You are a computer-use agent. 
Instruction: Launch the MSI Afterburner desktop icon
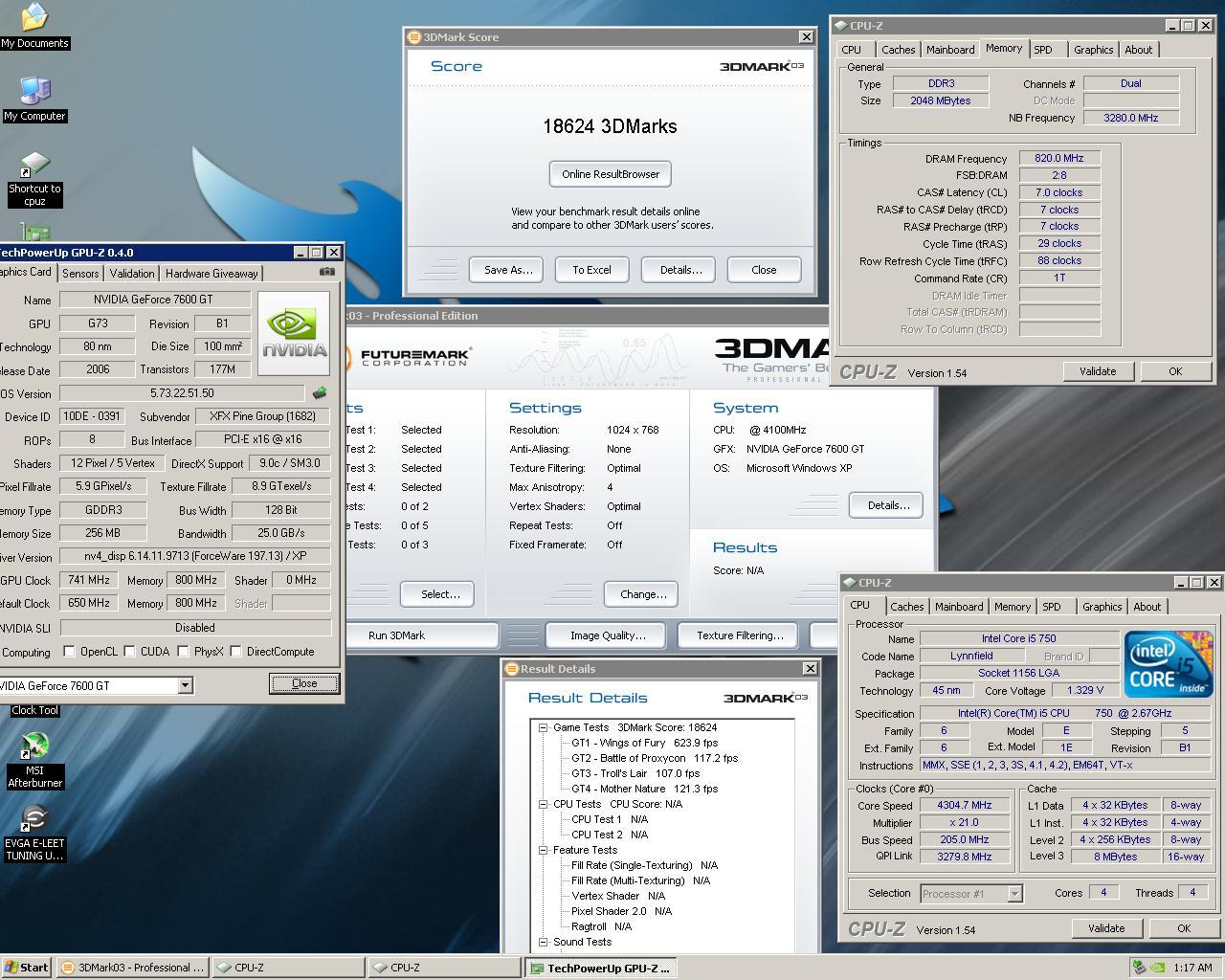[x=34, y=760]
